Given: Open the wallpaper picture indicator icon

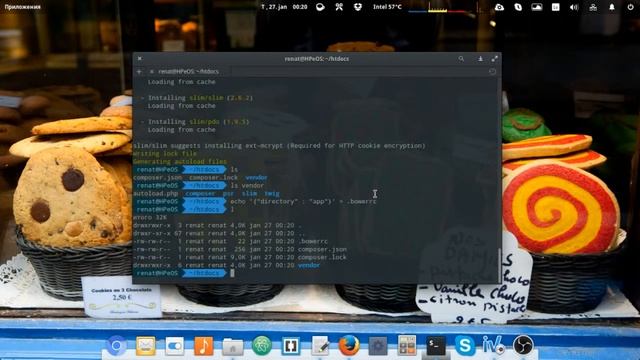Looking at the screenshot, I should click(x=537, y=7).
